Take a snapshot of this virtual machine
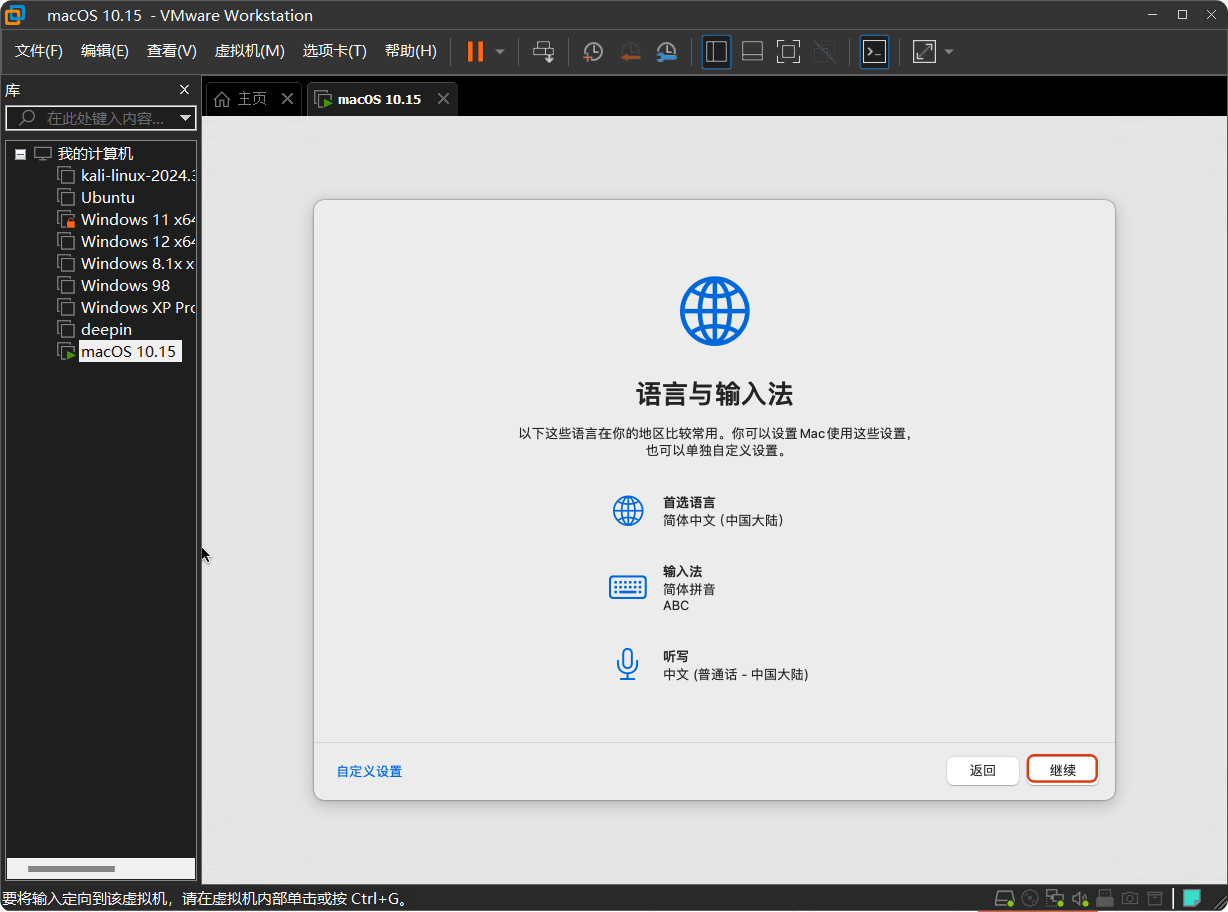Screen dimensions: 1228x912 click(592, 51)
